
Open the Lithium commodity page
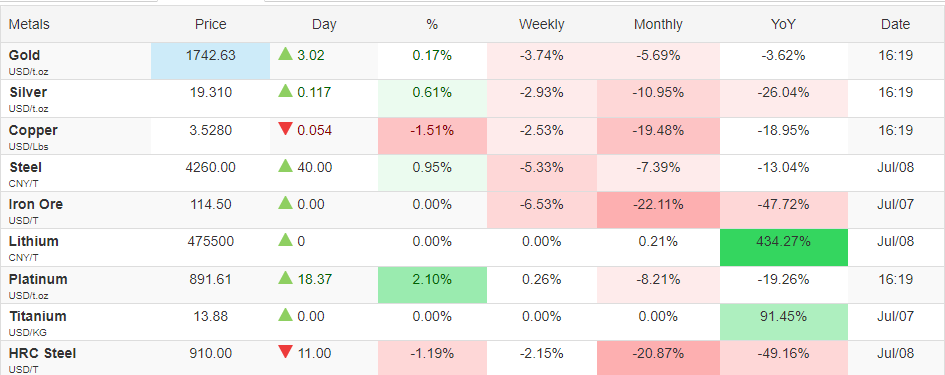[x=33, y=241]
